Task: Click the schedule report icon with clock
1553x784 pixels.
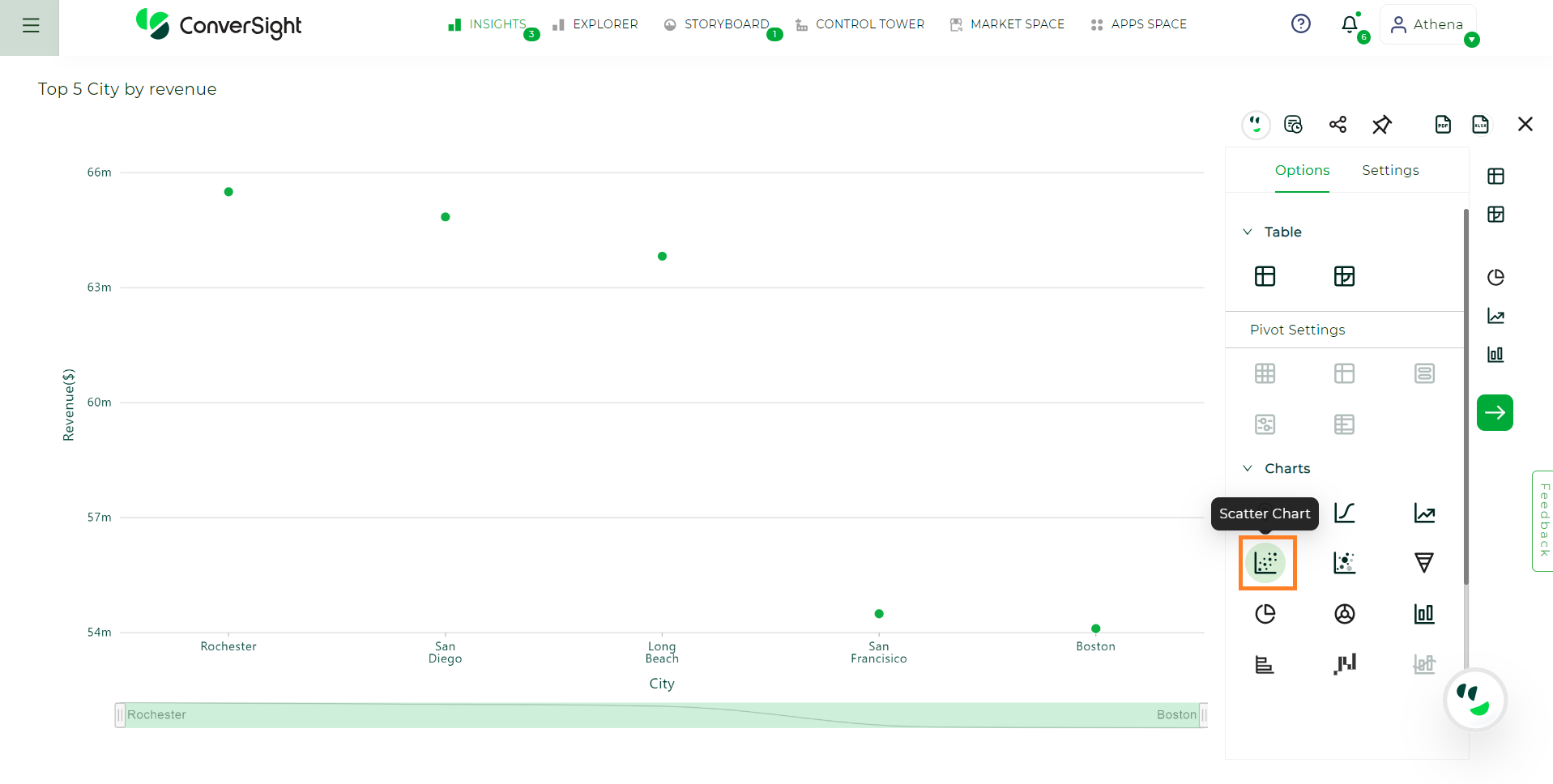Action: pyautogui.click(x=1293, y=125)
